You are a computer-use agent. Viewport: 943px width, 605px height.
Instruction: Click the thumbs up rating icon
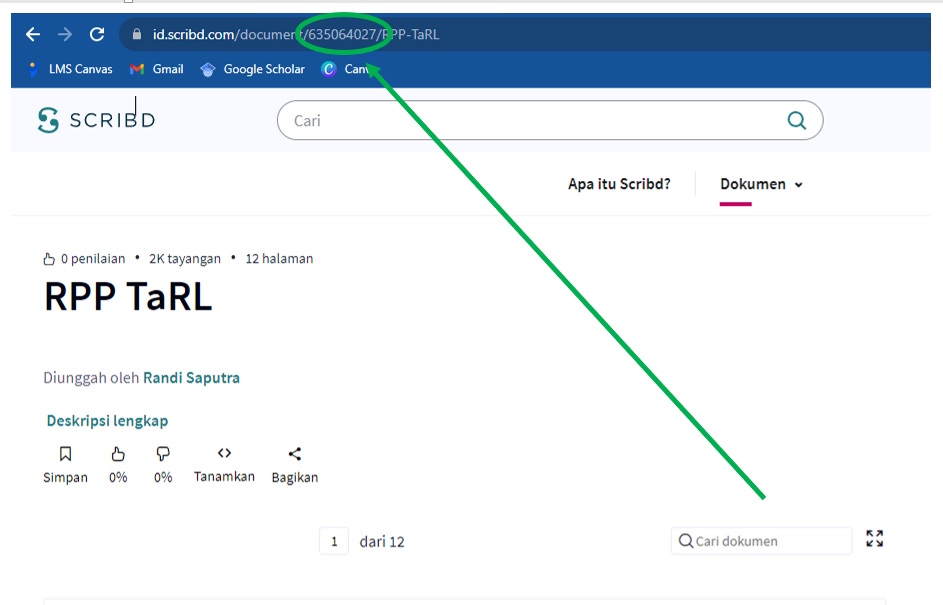click(x=118, y=454)
